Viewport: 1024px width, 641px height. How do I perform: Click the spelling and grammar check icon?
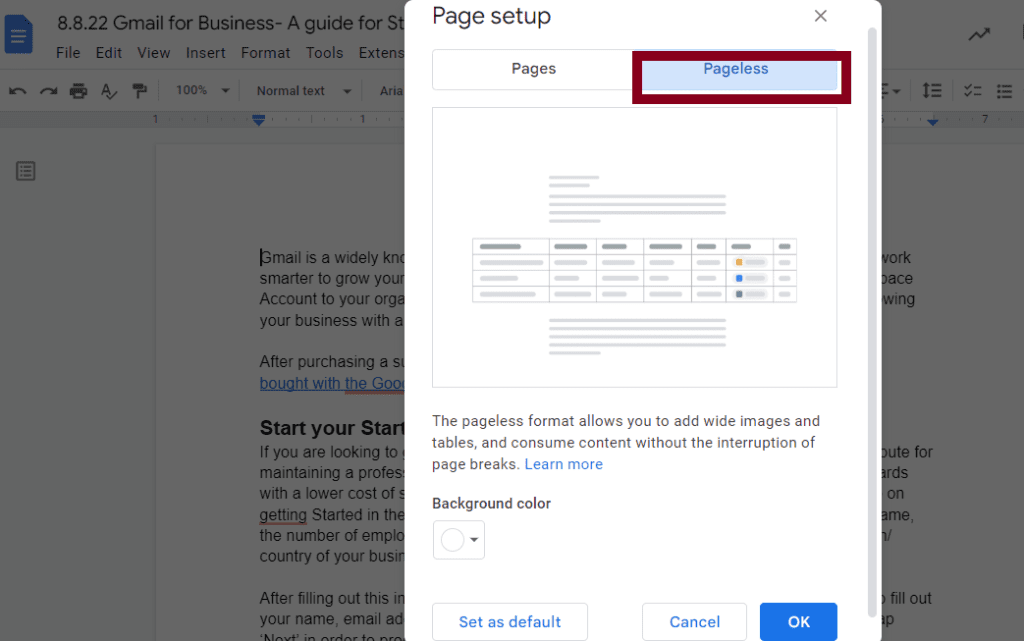click(109, 91)
